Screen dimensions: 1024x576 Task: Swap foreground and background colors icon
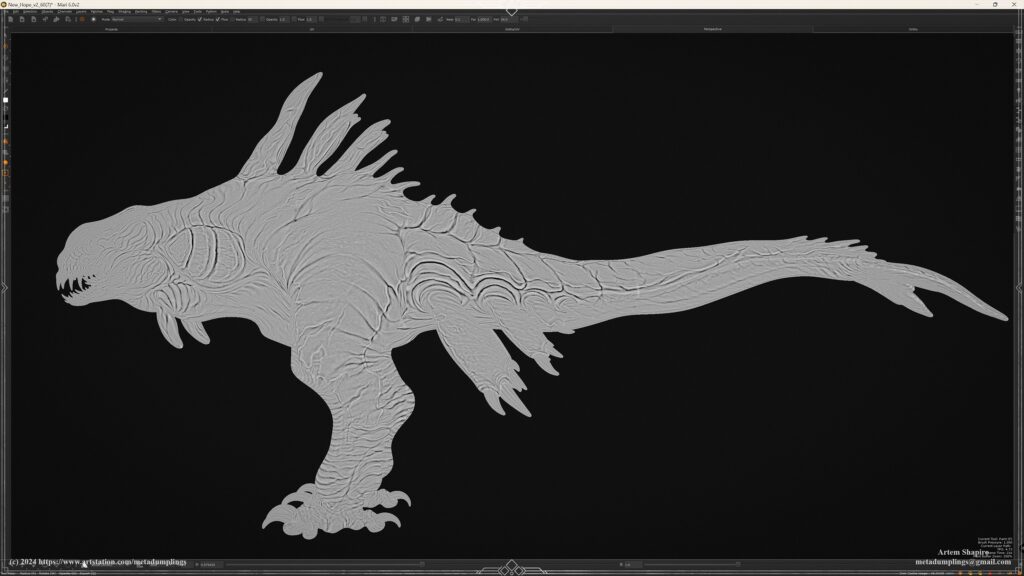pyautogui.click(x=6, y=108)
